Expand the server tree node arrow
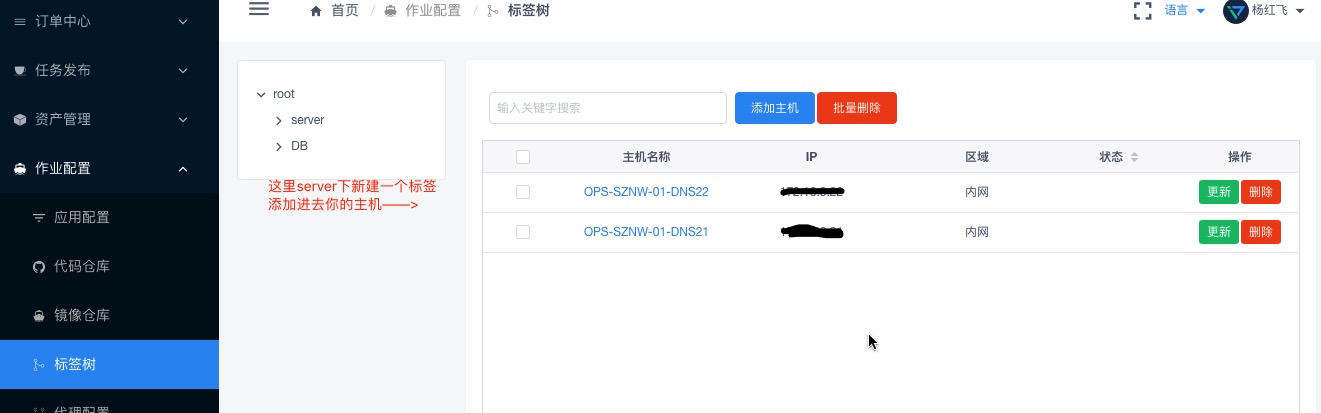The width and height of the screenshot is (1321, 413). click(279, 120)
